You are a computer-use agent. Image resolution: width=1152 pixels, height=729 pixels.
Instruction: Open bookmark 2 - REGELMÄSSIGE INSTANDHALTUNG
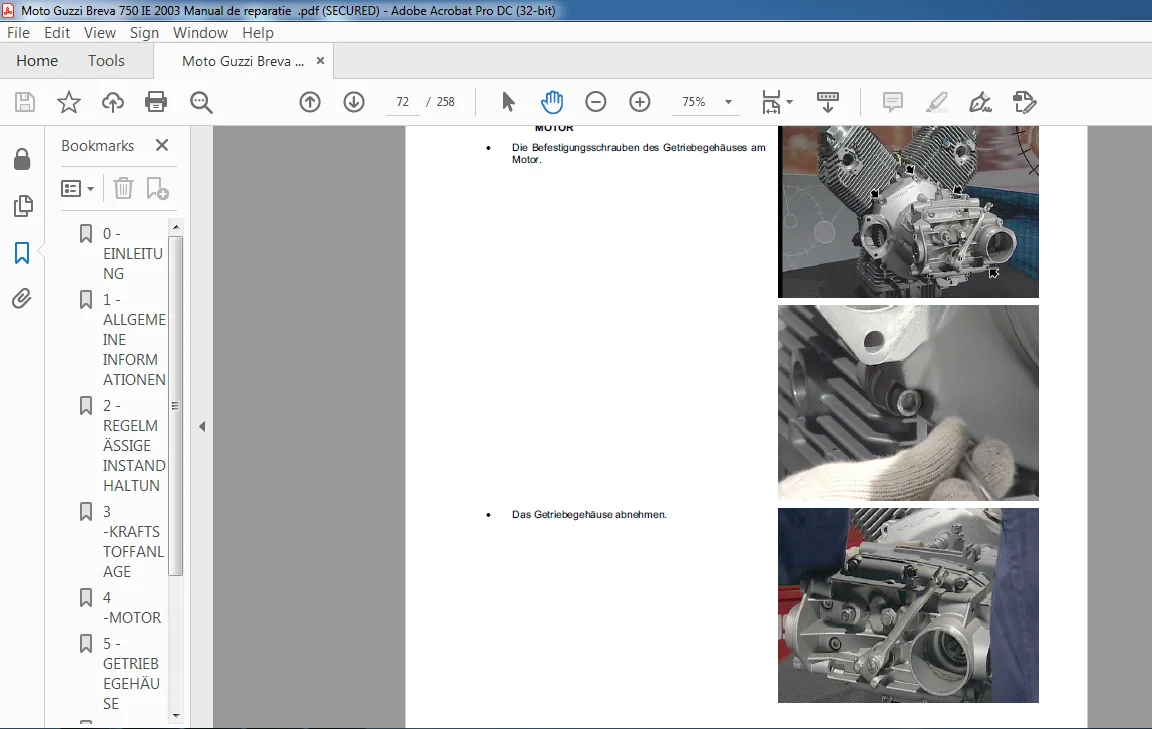coord(134,445)
